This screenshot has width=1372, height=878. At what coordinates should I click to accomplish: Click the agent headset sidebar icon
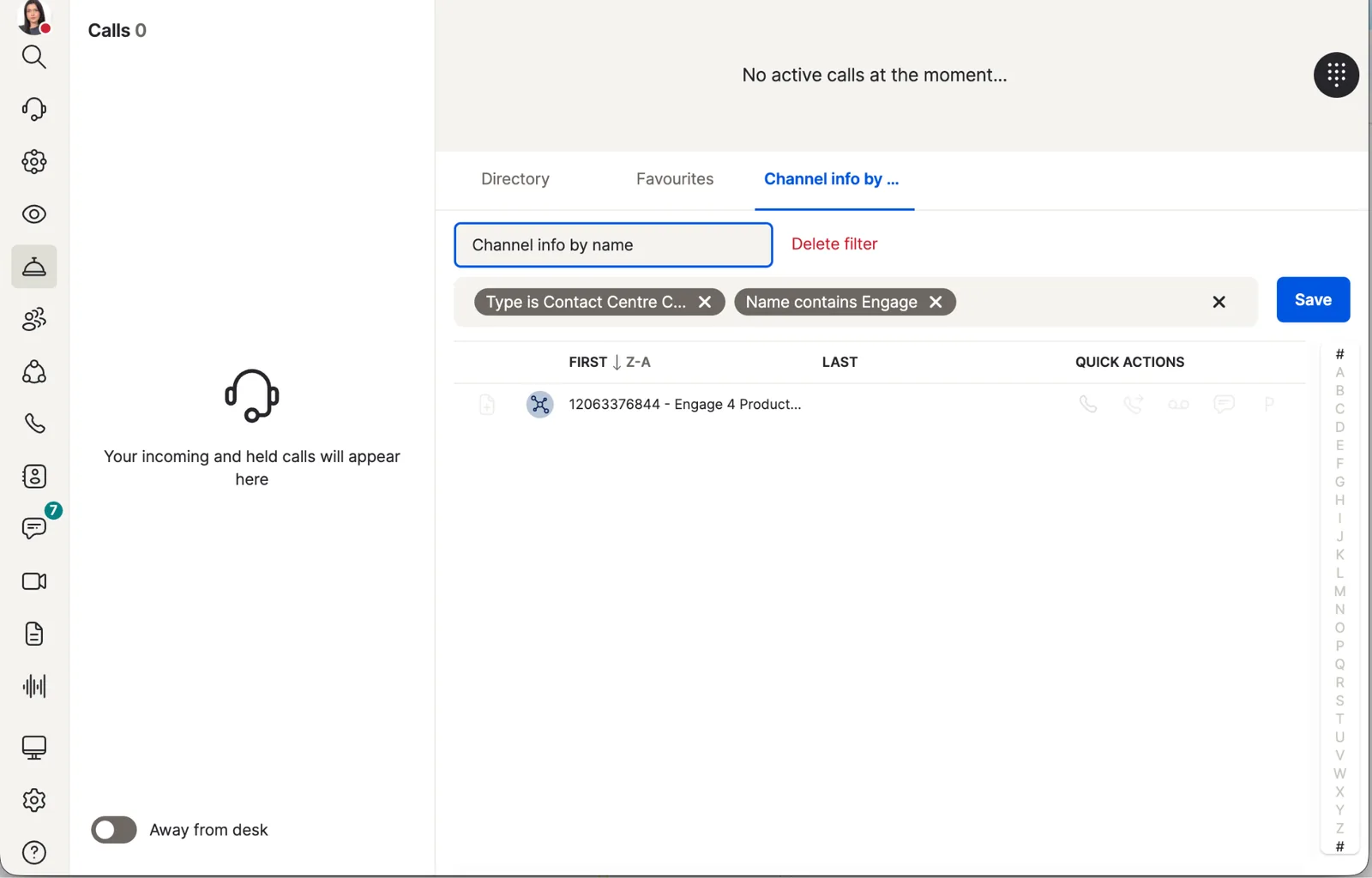(x=33, y=109)
